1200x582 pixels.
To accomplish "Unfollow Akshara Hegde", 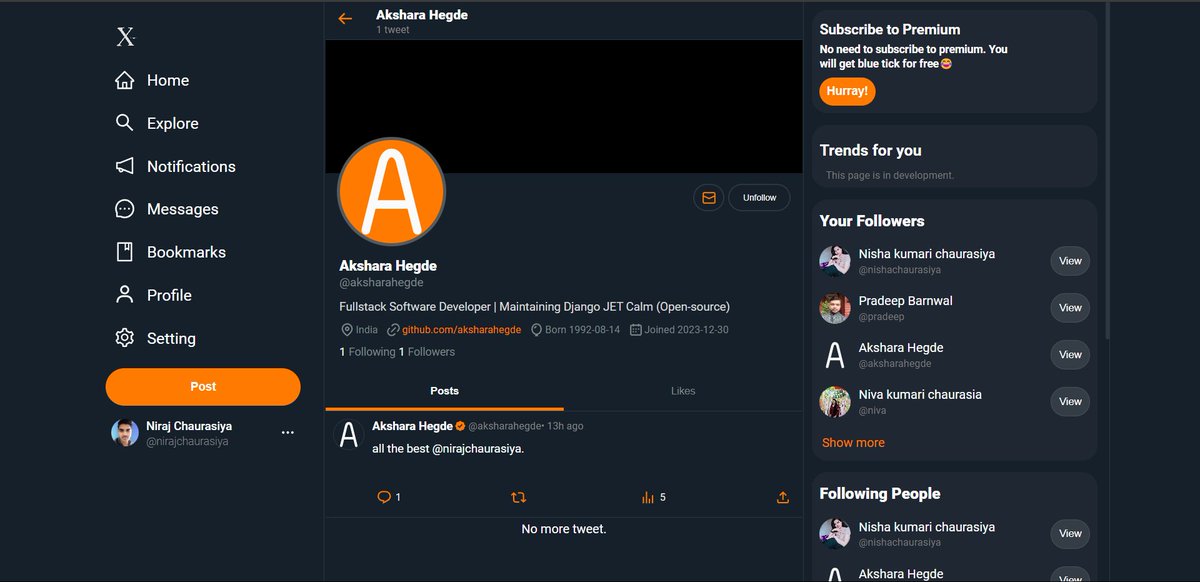I will pyautogui.click(x=759, y=198).
